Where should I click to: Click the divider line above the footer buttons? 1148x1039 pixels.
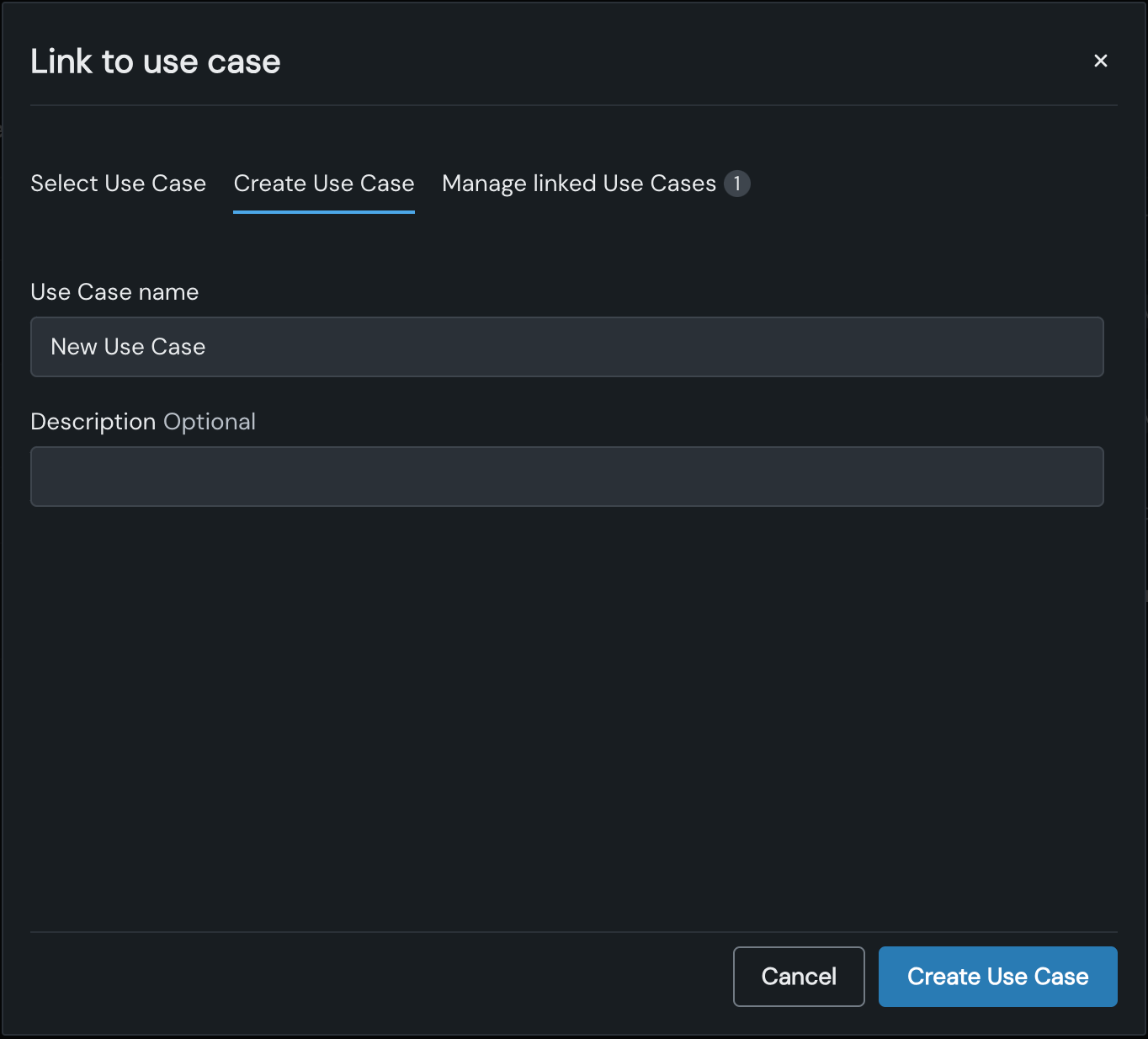(x=573, y=932)
